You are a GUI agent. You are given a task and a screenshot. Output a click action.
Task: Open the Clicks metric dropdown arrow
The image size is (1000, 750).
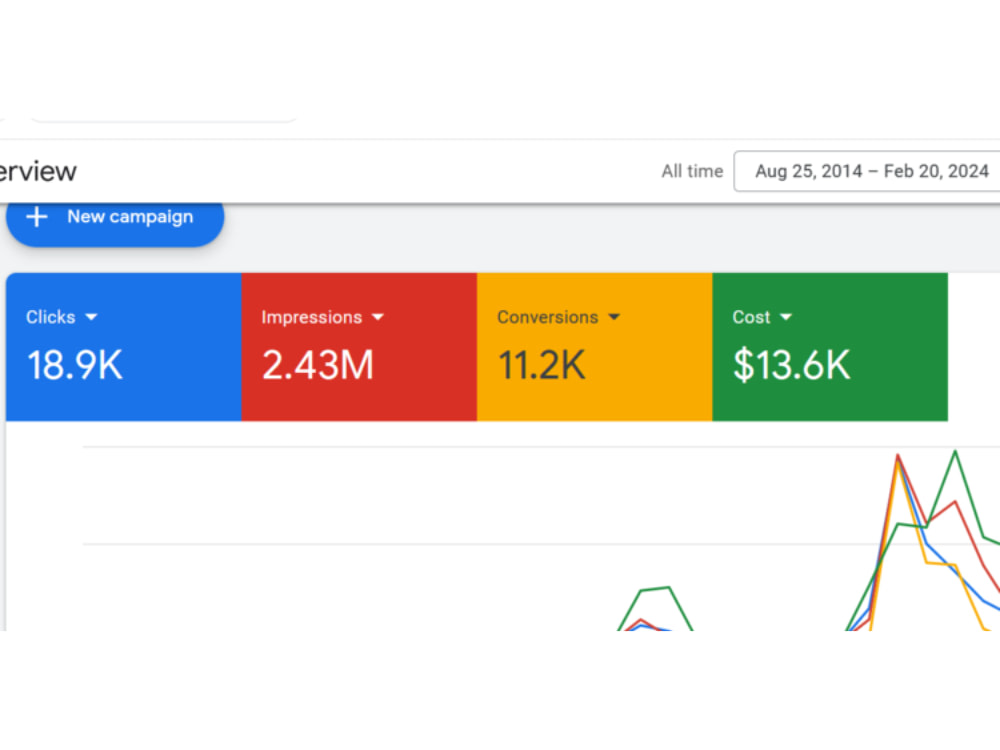click(x=91, y=317)
